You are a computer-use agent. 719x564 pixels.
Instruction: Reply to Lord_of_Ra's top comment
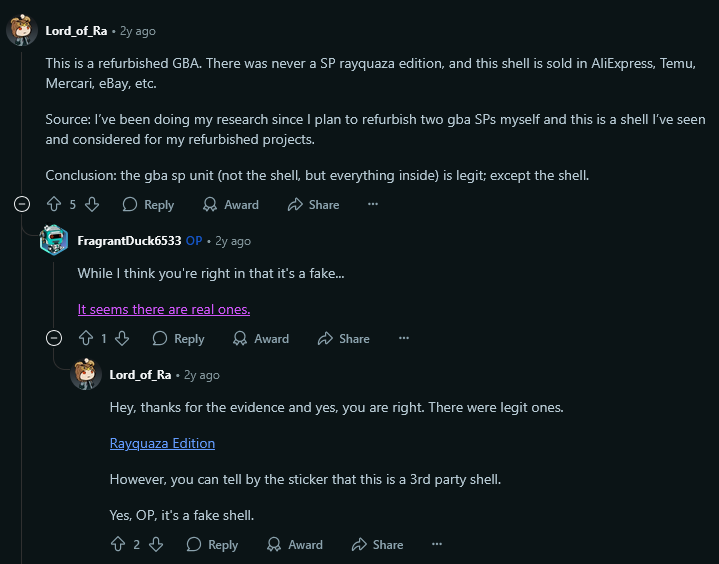[x=148, y=204]
